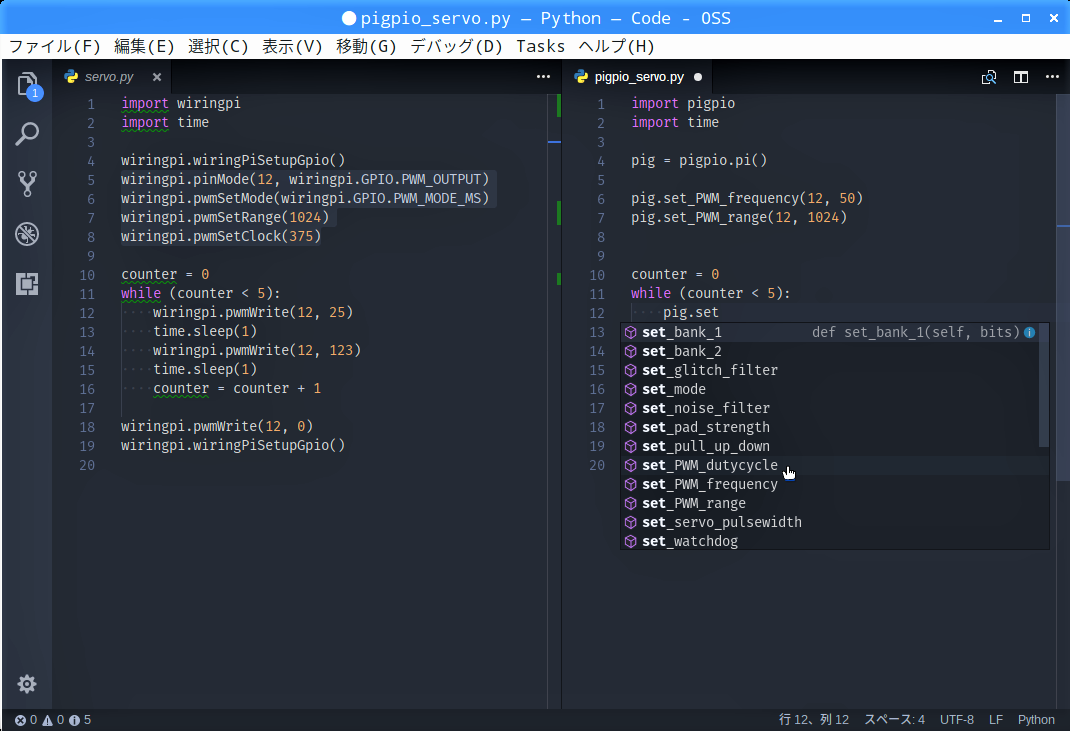Open More Actions in left editor group
This screenshot has height=731, width=1070.
tap(543, 76)
